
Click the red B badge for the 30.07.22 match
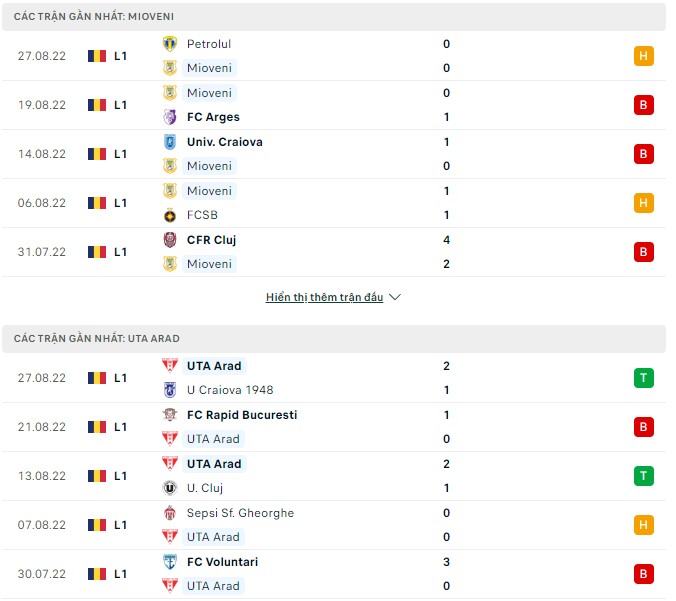tap(643, 574)
